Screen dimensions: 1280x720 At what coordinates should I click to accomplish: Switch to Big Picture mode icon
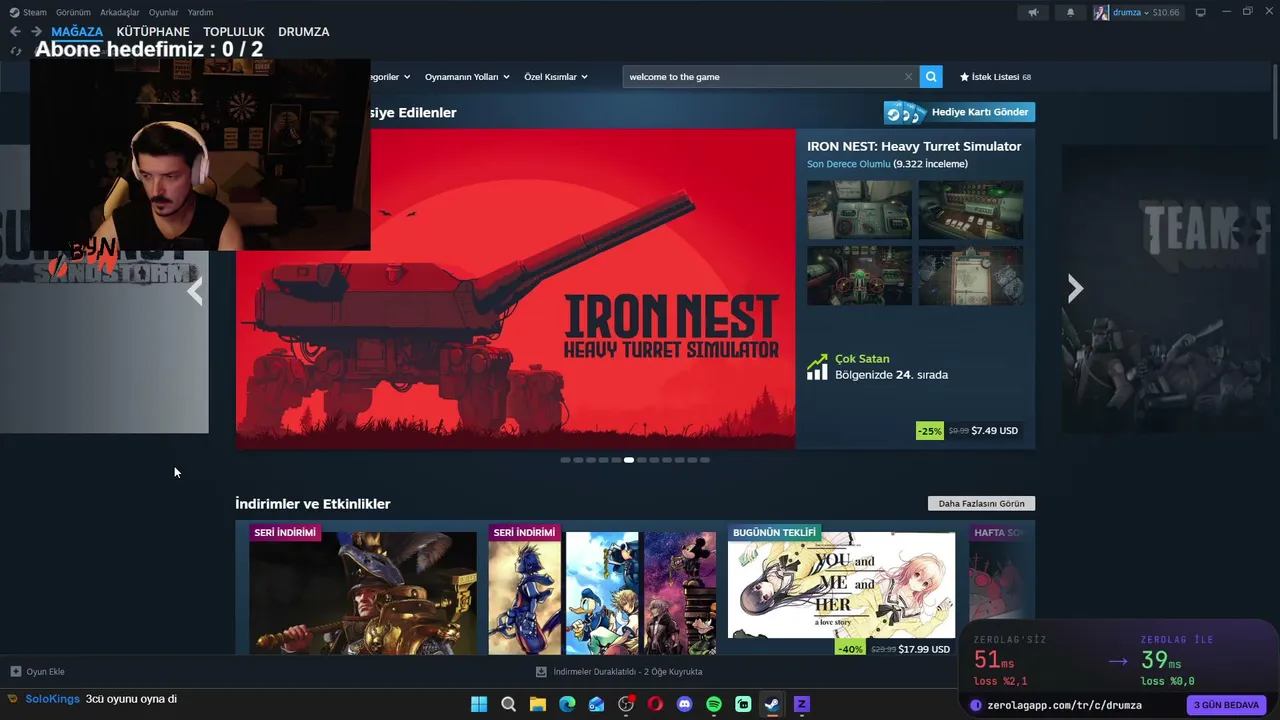coord(1201,12)
